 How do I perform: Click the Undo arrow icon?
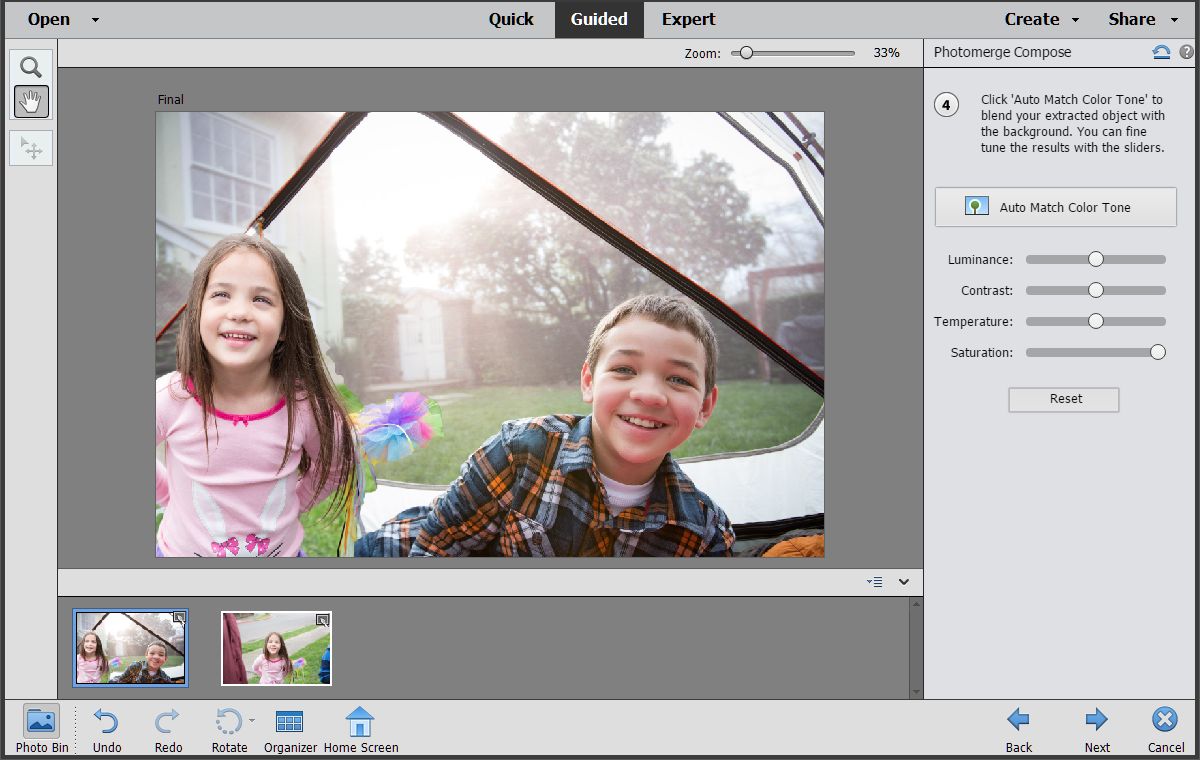tap(106, 722)
